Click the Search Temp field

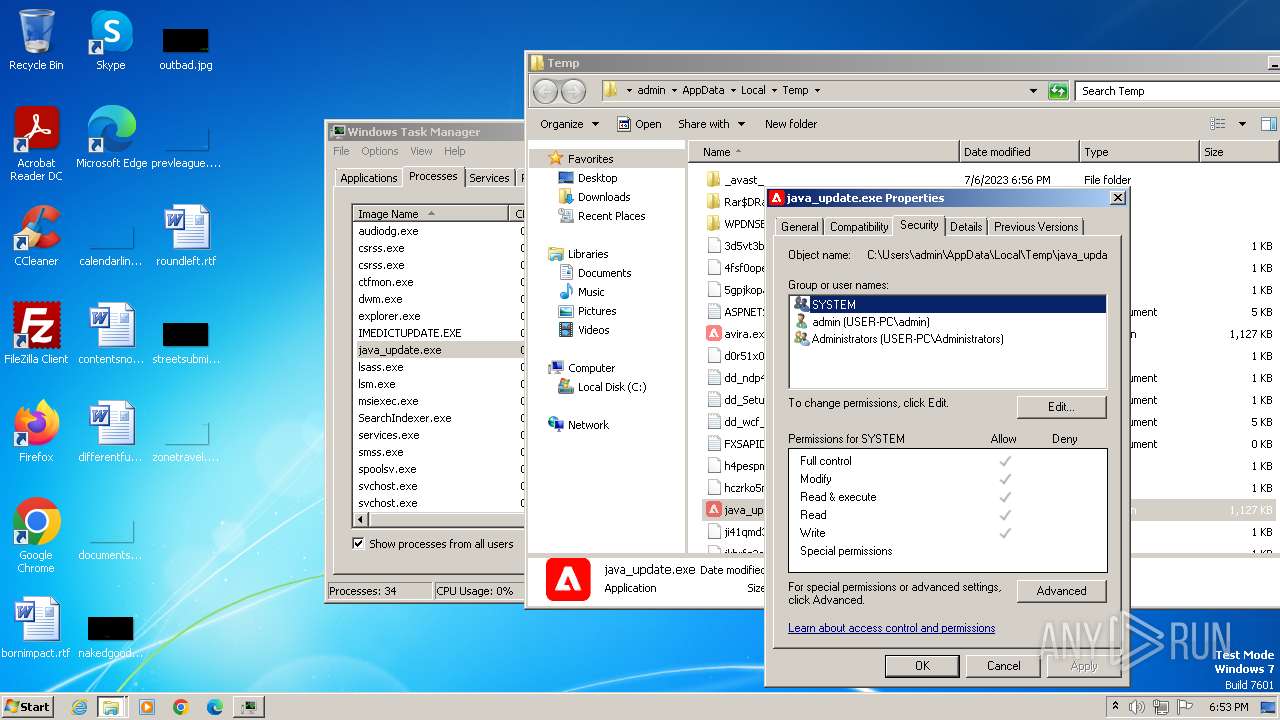click(x=1177, y=91)
